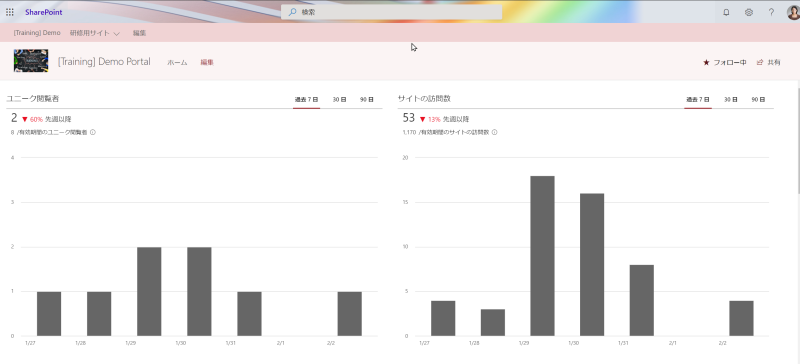Click the 1/29 bar in ユニーク閲覧者 chart

pos(149,292)
